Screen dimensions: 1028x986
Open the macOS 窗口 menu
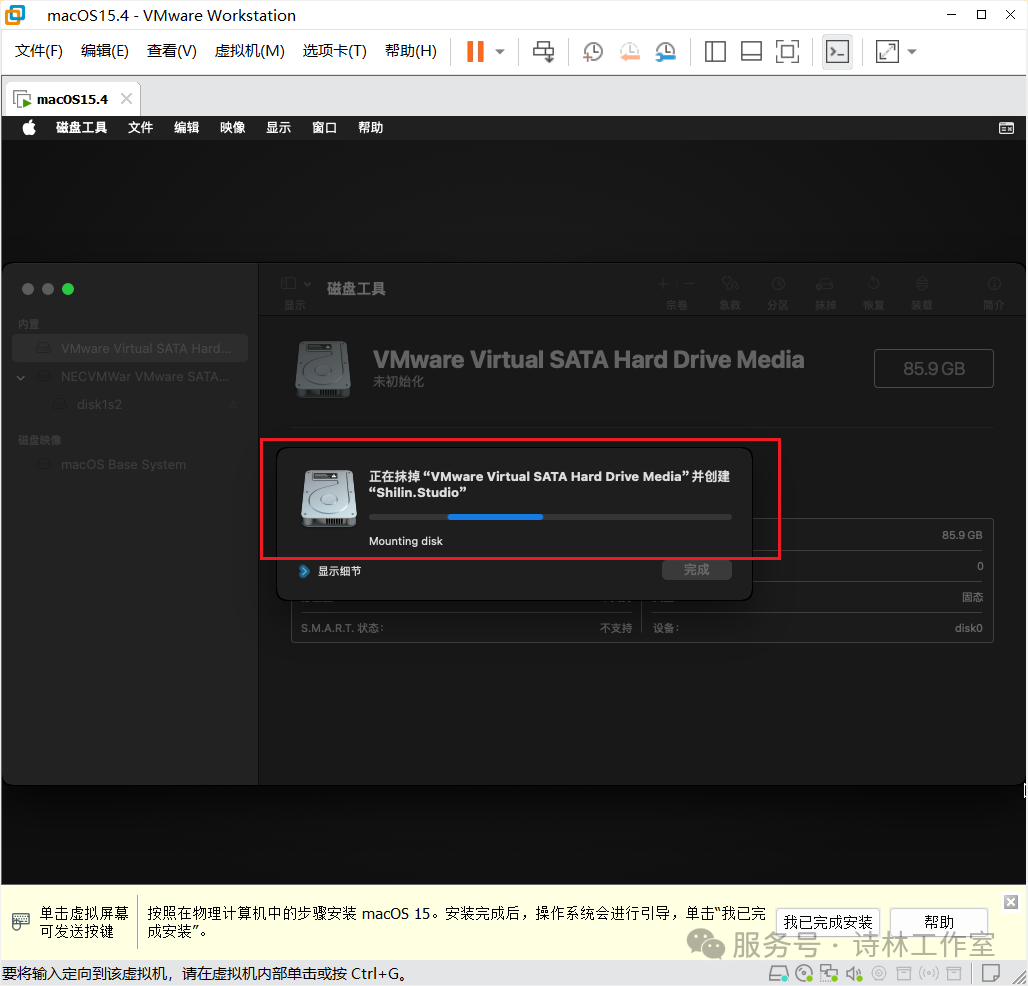point(325,128)
